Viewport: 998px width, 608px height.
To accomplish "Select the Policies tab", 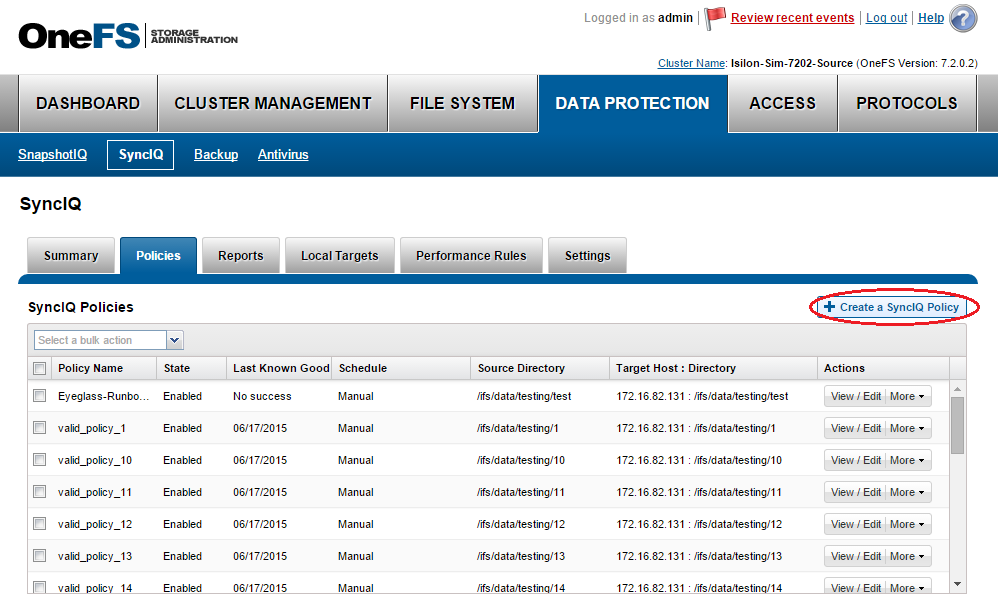I will point(158,255).
